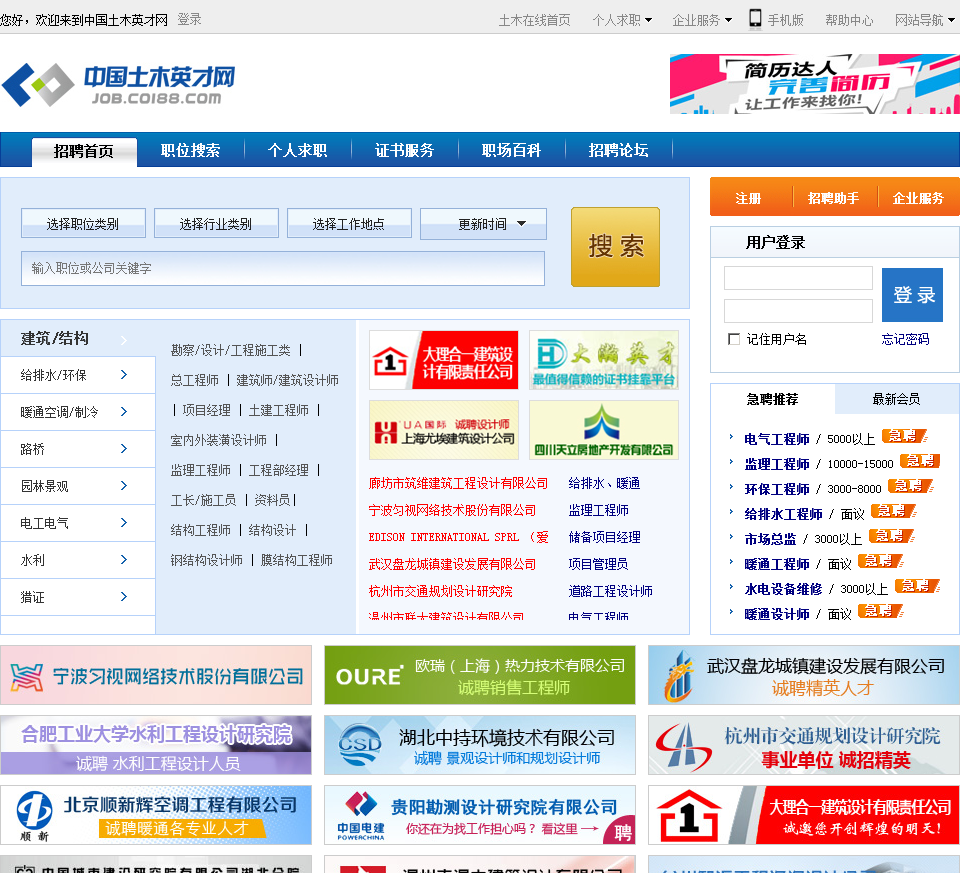Expand the 园林景观 category

[x=78, y=486]
